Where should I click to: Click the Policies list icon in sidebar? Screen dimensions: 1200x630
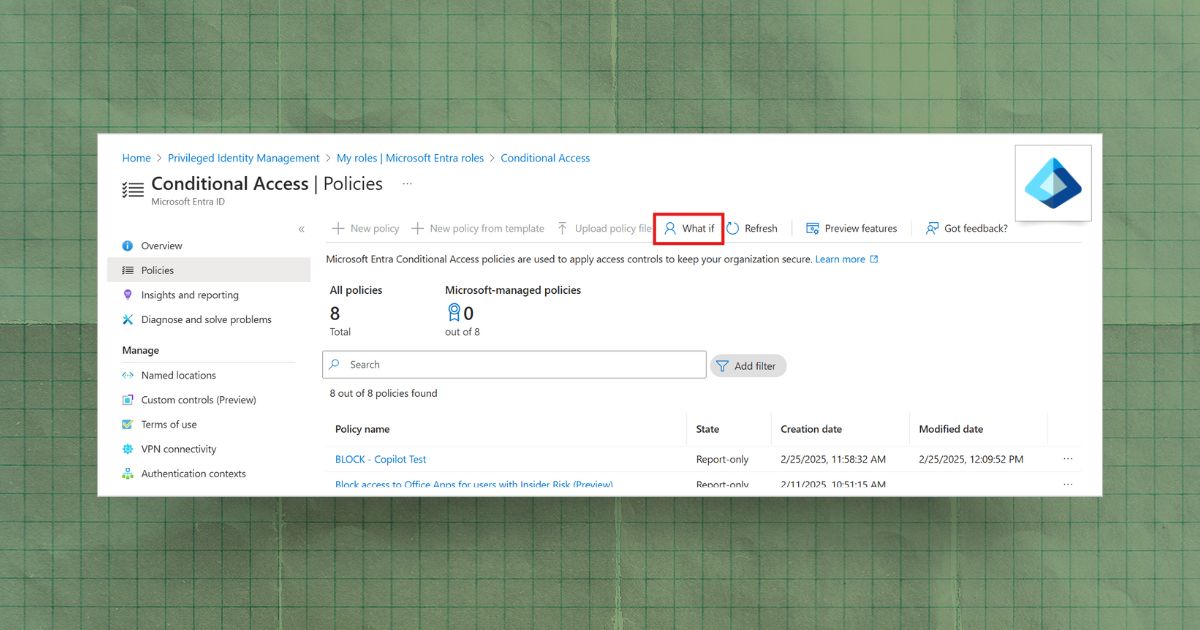coord(127,270)
